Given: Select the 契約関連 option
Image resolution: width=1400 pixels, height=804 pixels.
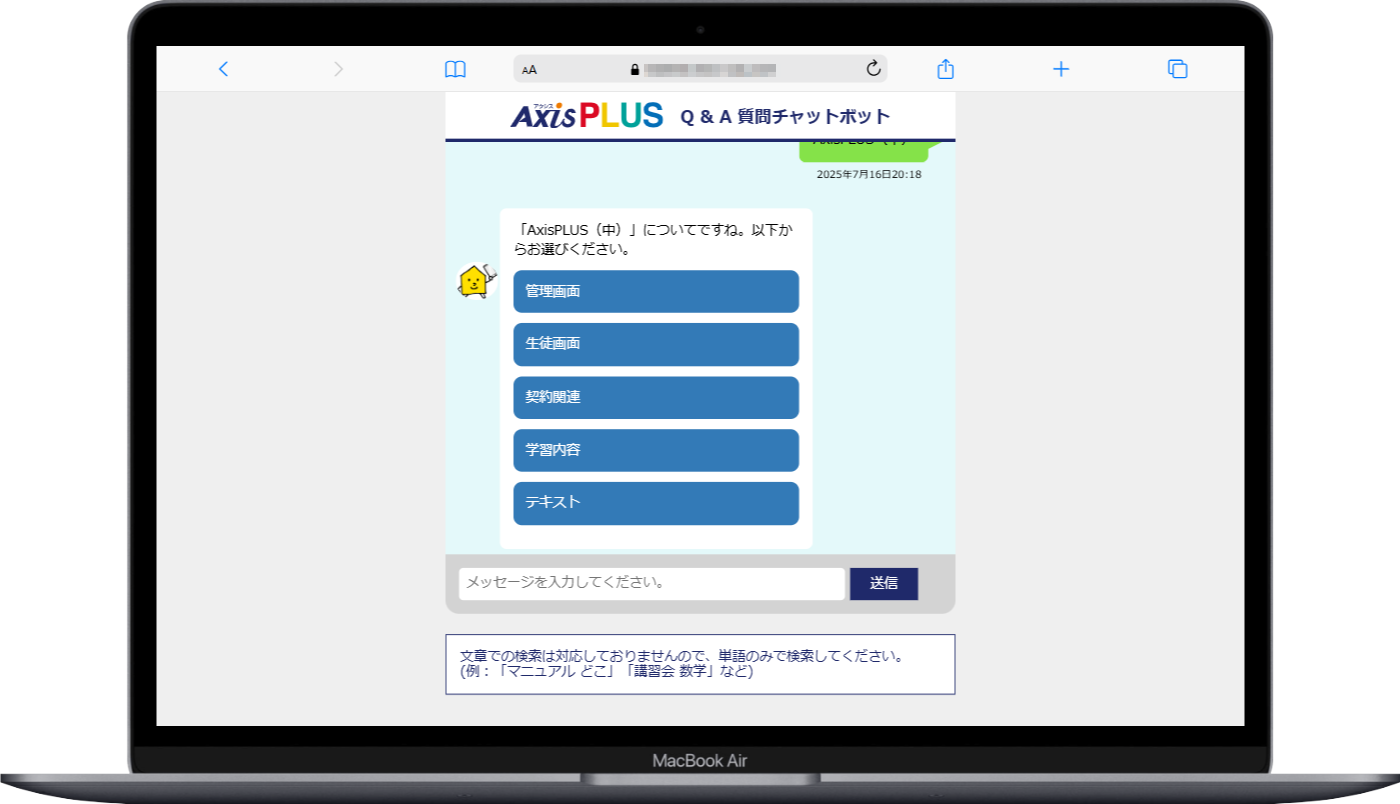Looking at the screenshot, I should pos(656,397).
